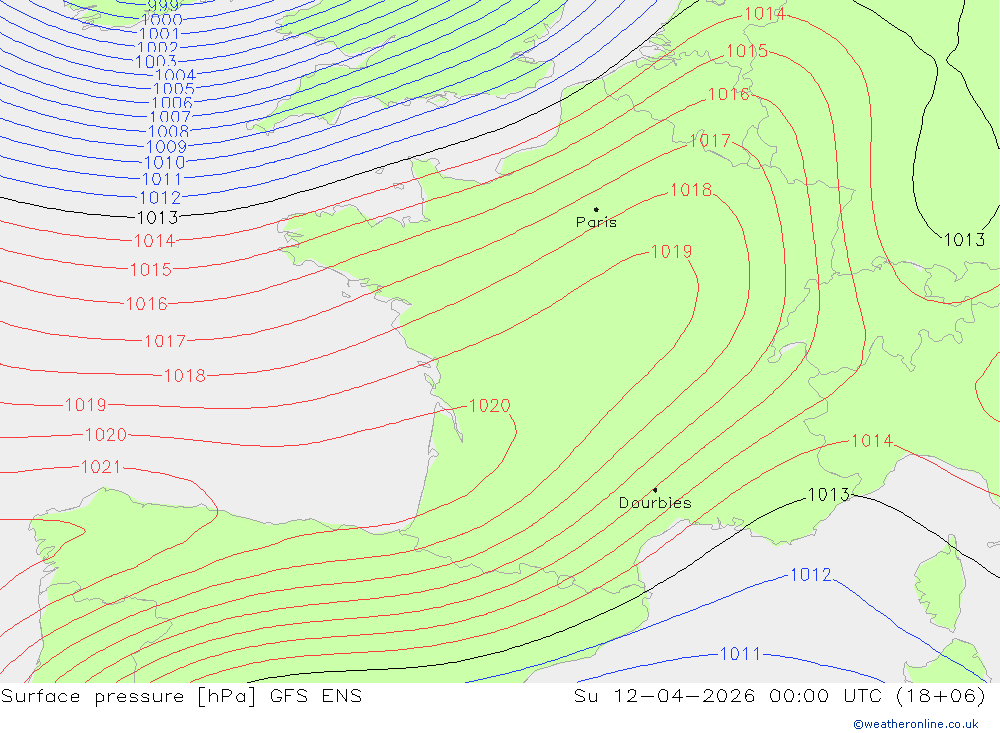This screenshot has height=733, width=1000.
Task: Click the blue 1006 isobar label
Action: coord(172,103)
